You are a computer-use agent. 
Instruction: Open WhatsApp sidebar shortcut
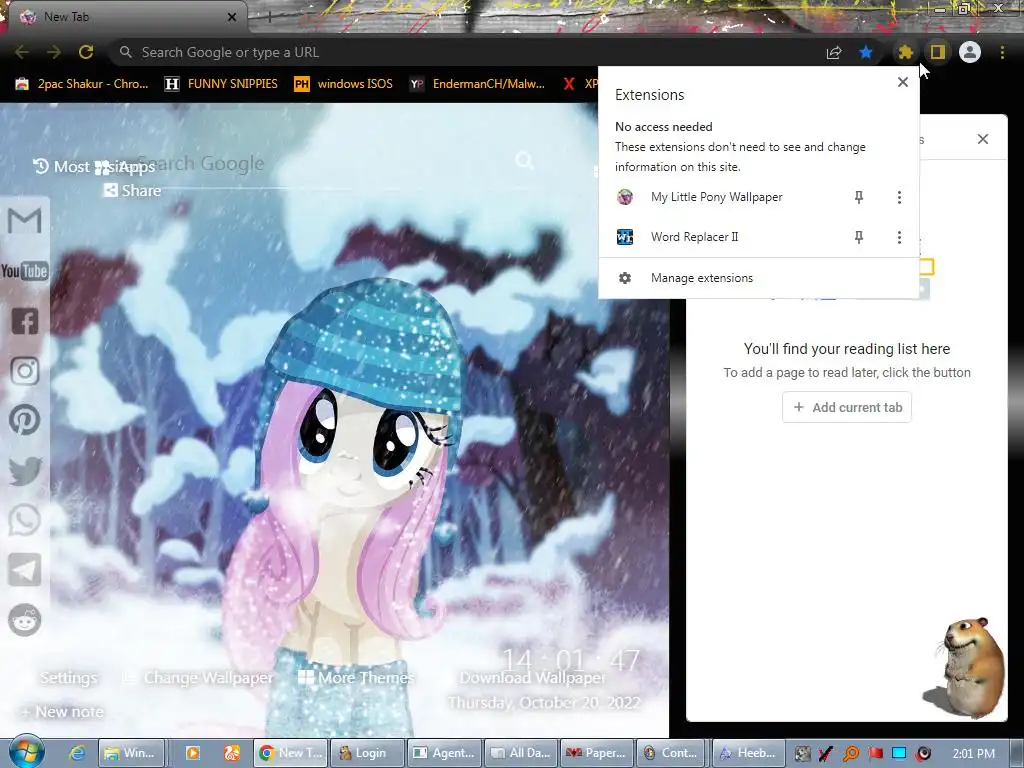point(25,520)
